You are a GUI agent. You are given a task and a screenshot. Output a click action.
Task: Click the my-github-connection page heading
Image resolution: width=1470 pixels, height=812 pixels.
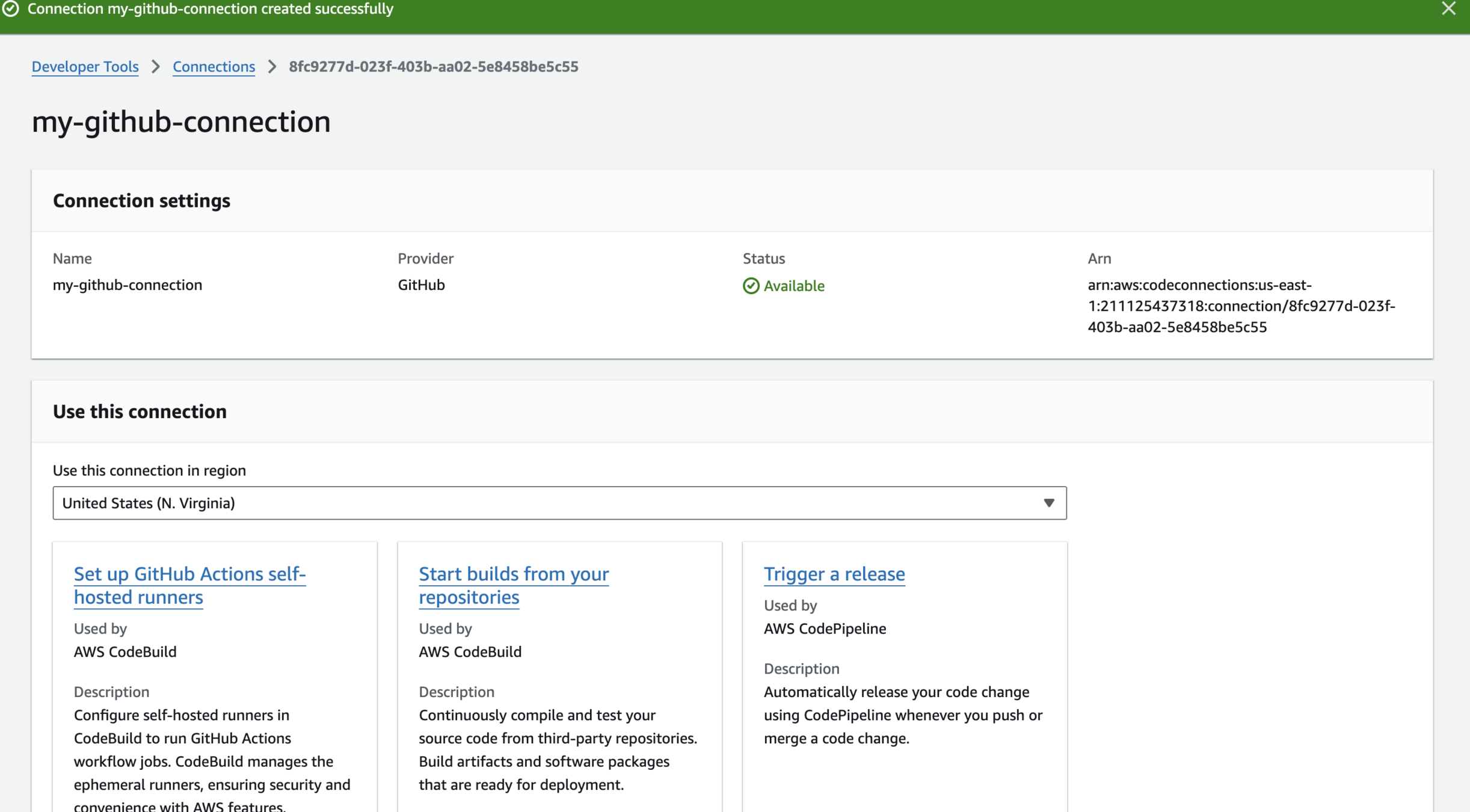(x=180, y=121)
